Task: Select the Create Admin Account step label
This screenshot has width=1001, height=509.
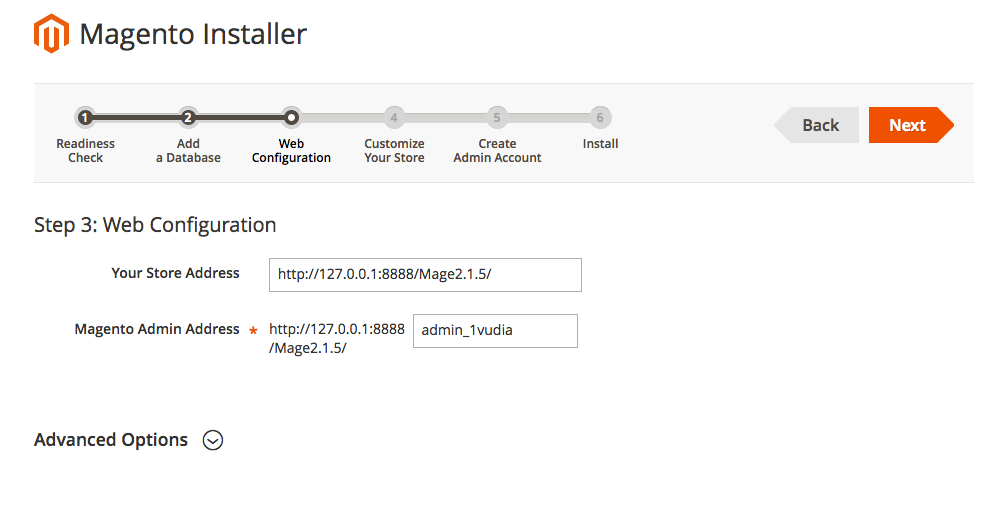Action: 497,151
